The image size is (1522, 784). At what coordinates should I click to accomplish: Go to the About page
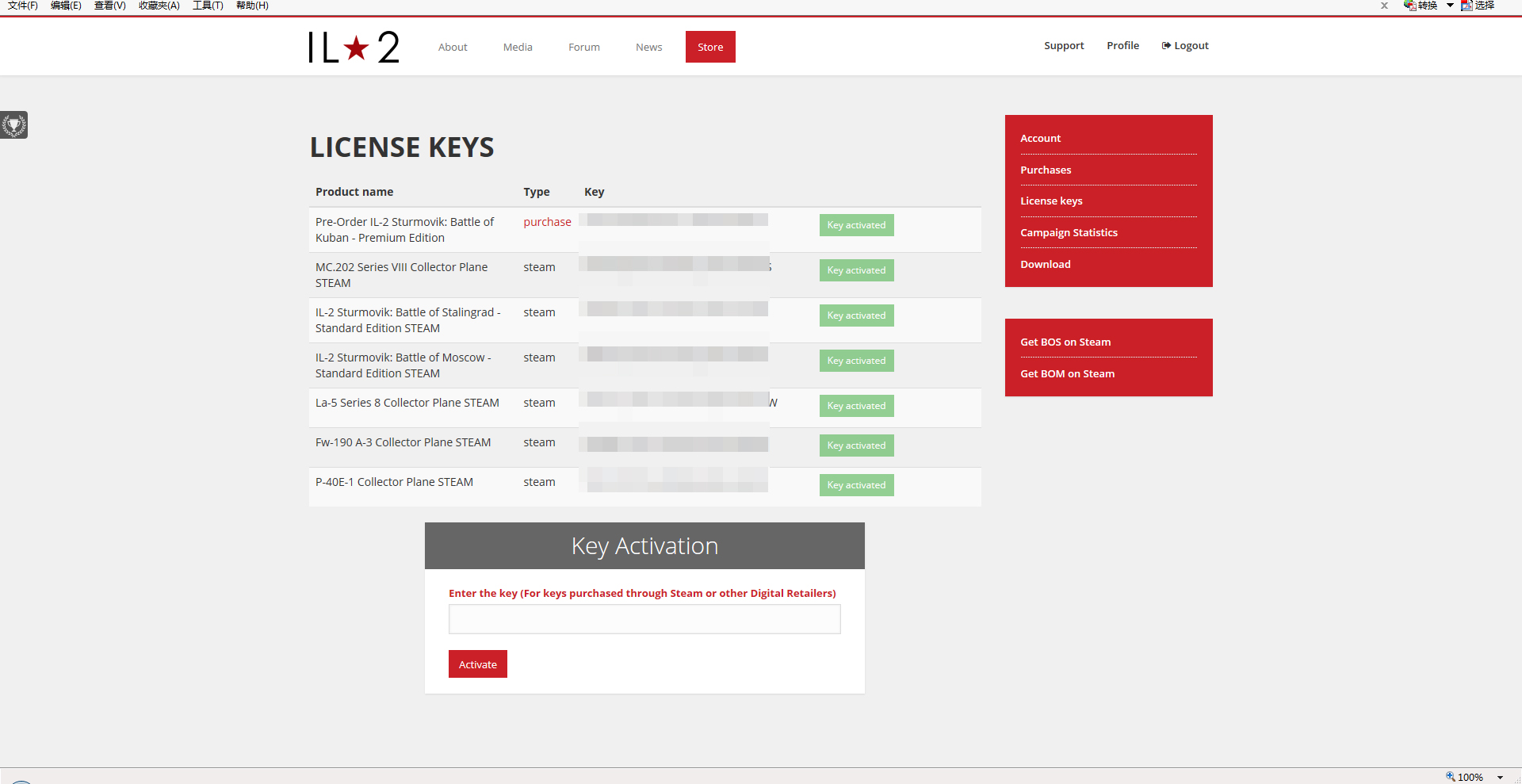click(453, 47)
